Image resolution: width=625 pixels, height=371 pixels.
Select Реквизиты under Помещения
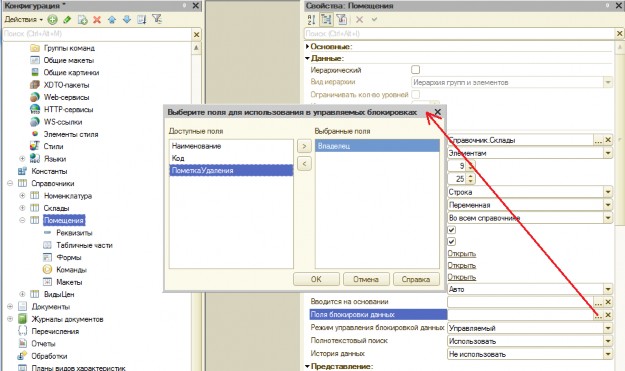pos(74,233)
